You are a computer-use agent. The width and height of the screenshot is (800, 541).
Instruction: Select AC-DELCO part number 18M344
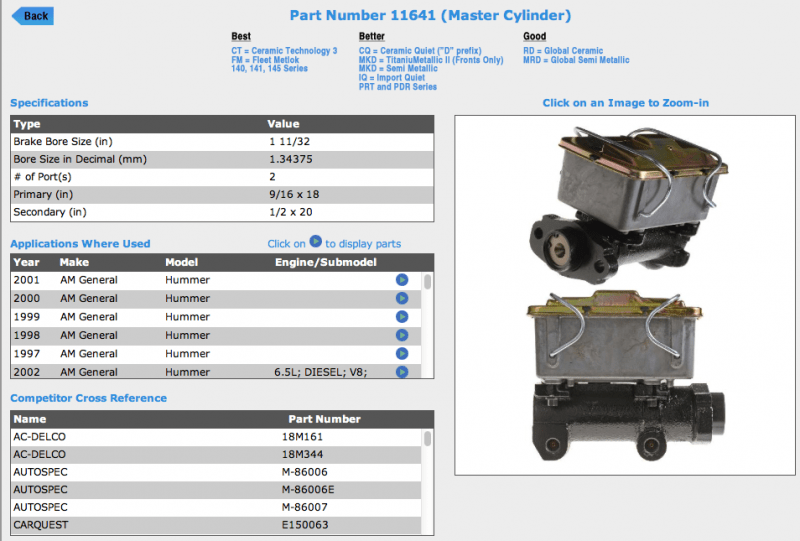click(x=302, y=454)
